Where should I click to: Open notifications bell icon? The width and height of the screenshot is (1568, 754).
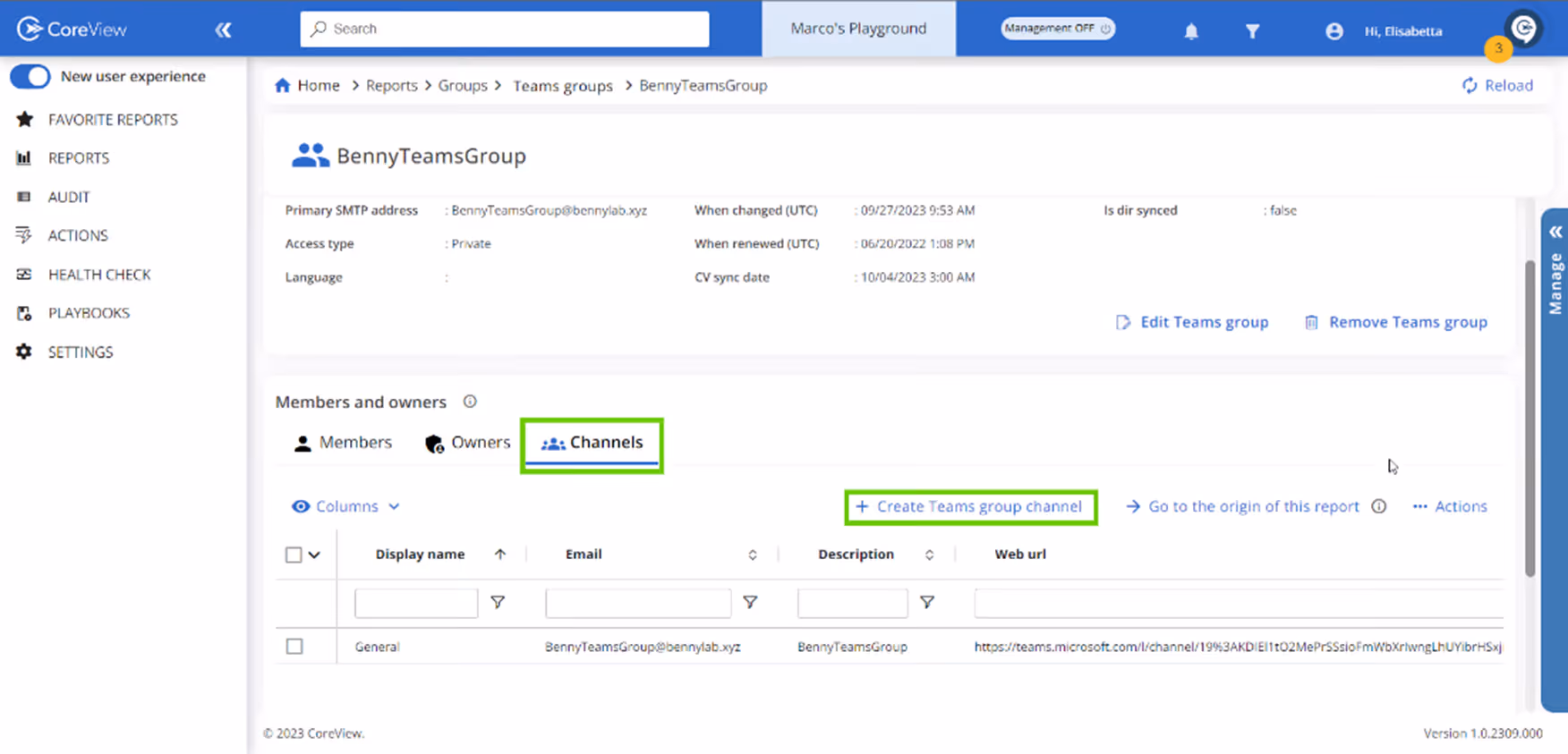[1191, 30]
